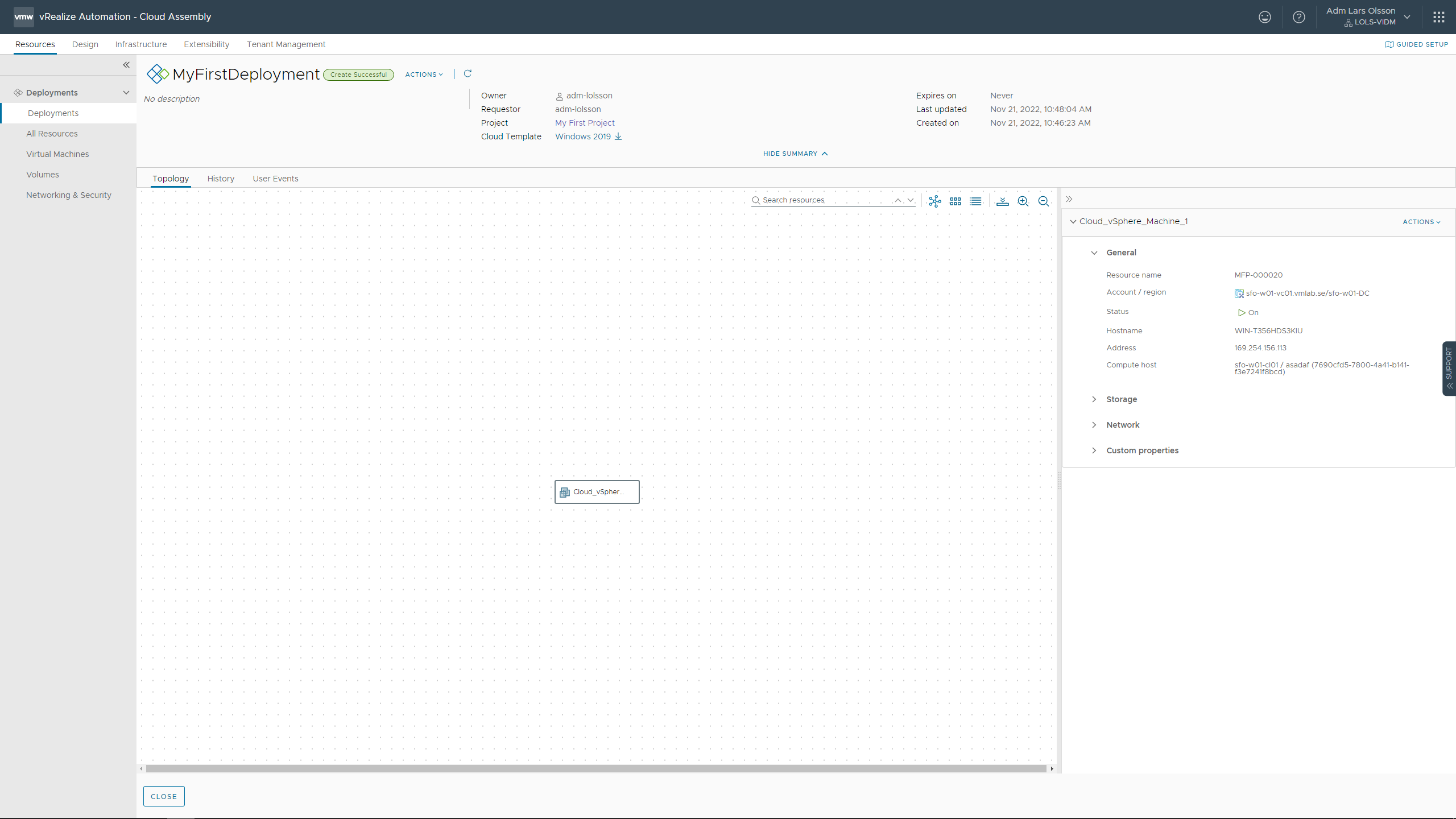The height and width of the screenshot is (819, 1456).
Task: Click the owner adm-lolsson value
Action: pos(589,96)
